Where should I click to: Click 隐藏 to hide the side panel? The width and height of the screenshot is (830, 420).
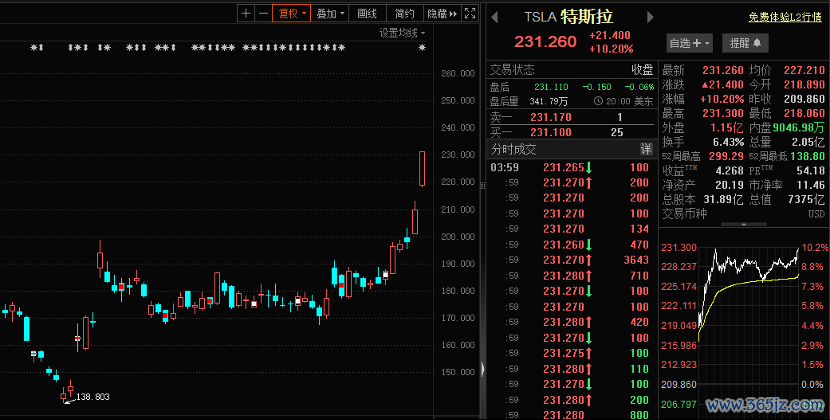coord(442,13)
